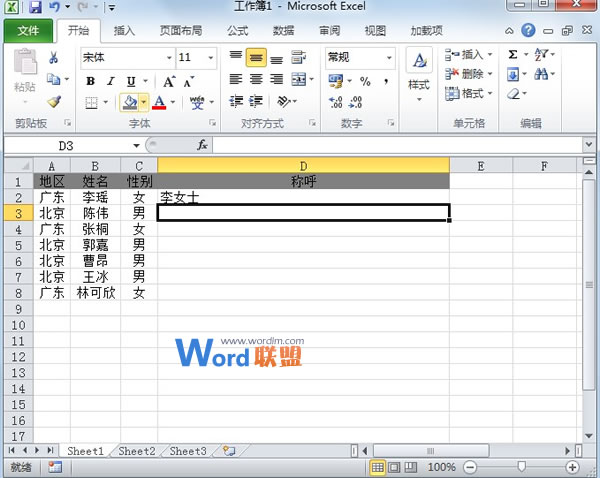Toggle bold formatting
The width and height of the screenshot is (600, 478).
tap(91, 81)
